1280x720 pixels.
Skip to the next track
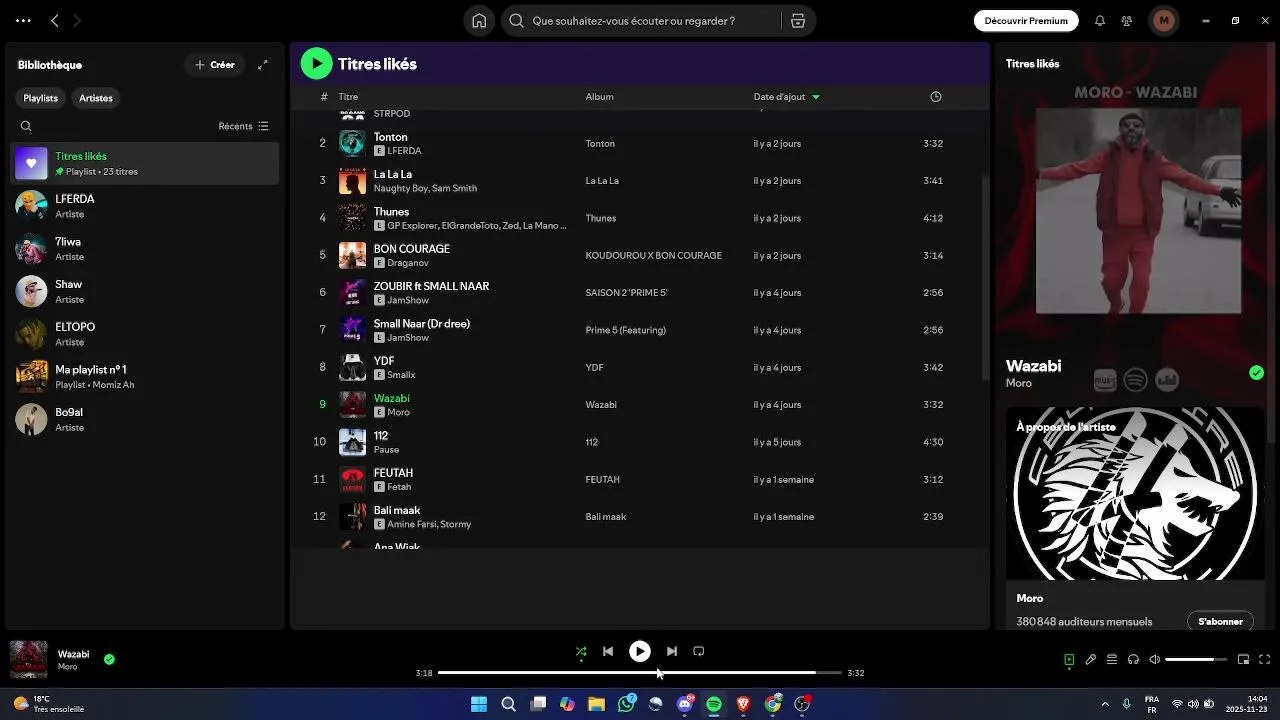click(x=672, y=651)
